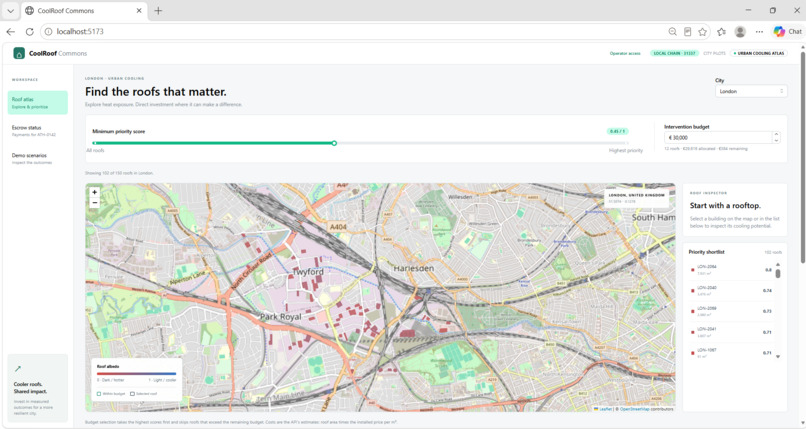This screenshot has width=806, height=429.
Task: Zoom in the map with plus button
Action: [95, 192]
